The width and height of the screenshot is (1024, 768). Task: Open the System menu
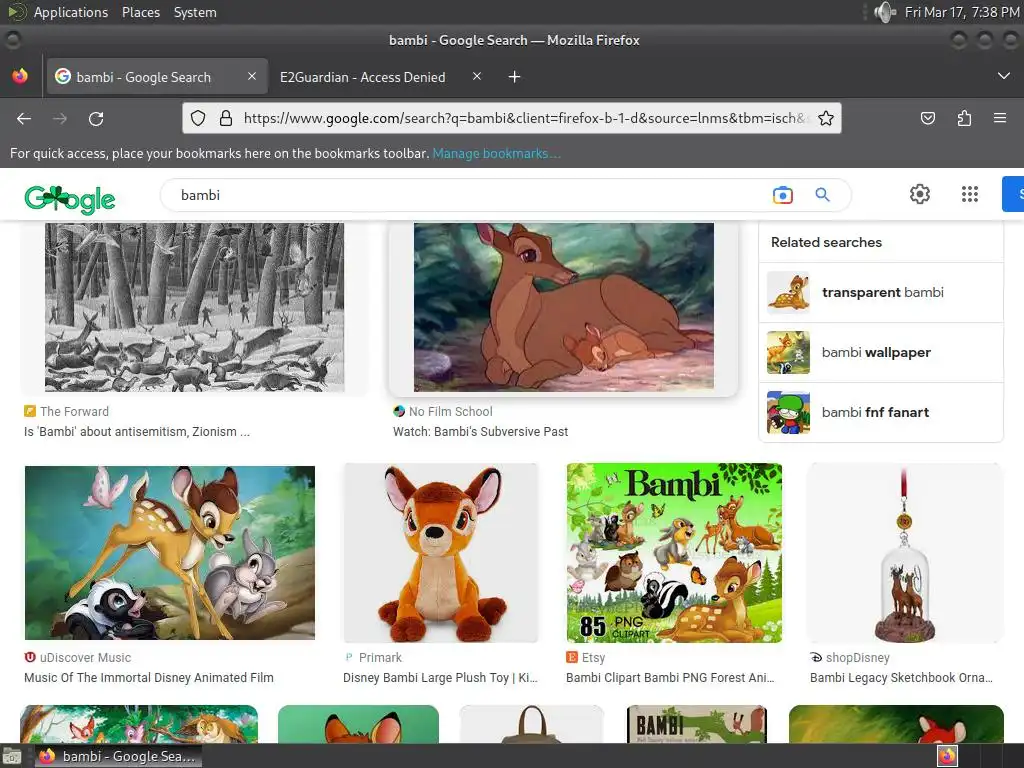(x=195, y=12)
